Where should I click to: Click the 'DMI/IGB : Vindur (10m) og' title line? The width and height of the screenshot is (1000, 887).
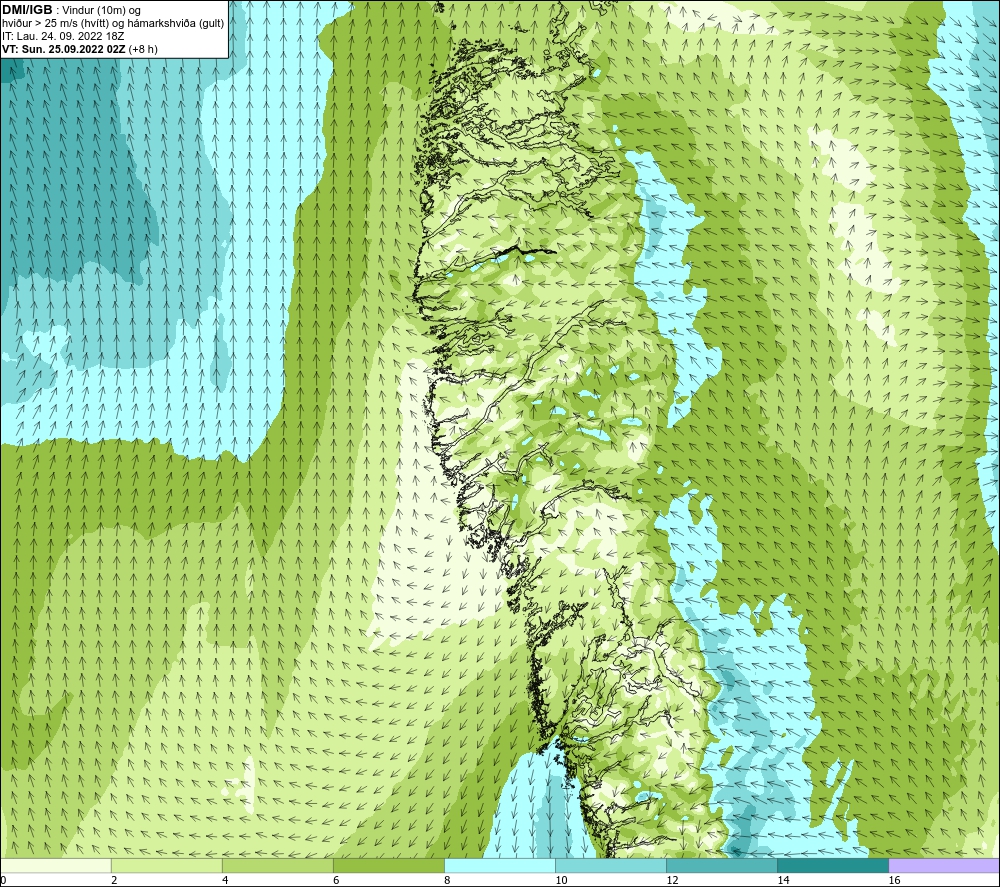(x=71, y=10)
